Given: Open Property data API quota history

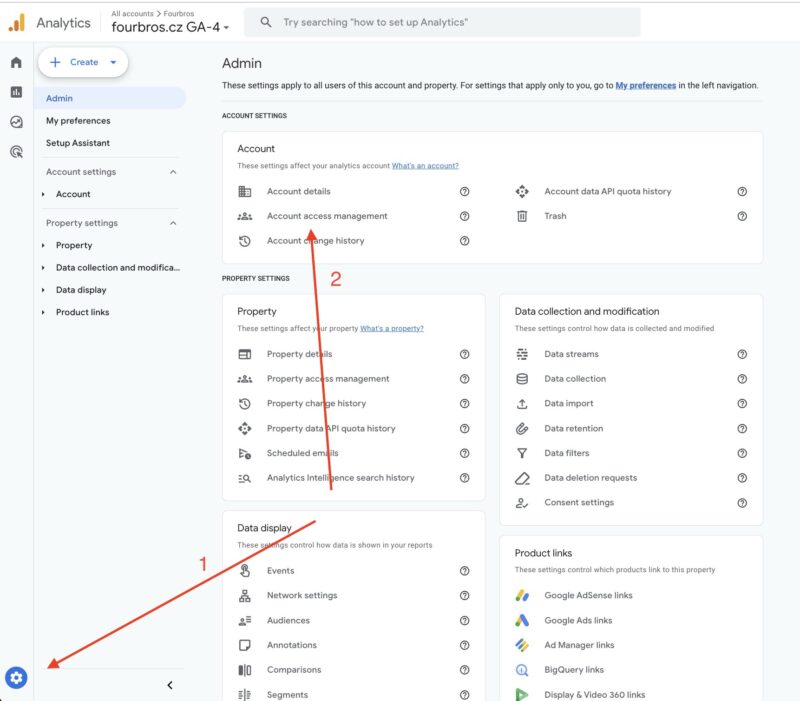Looking at the screenshot, I should pos(331,429).
